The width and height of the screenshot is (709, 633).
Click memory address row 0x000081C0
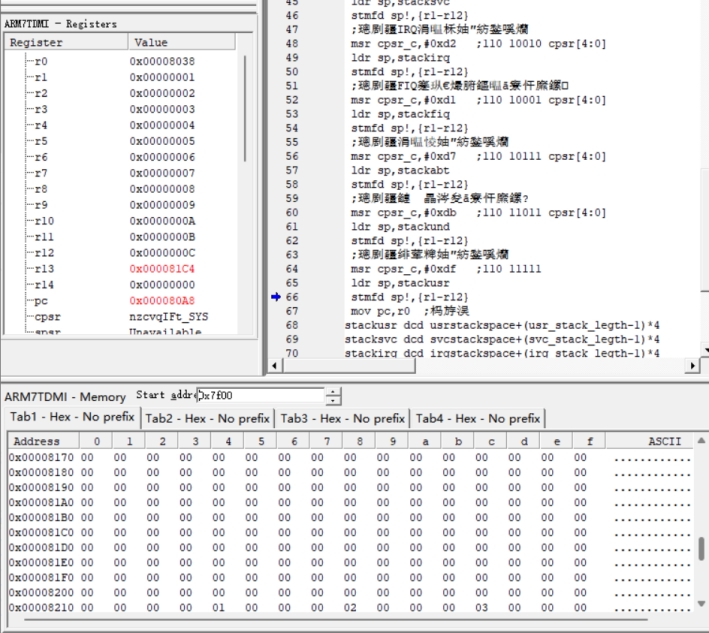click(41, 533)
